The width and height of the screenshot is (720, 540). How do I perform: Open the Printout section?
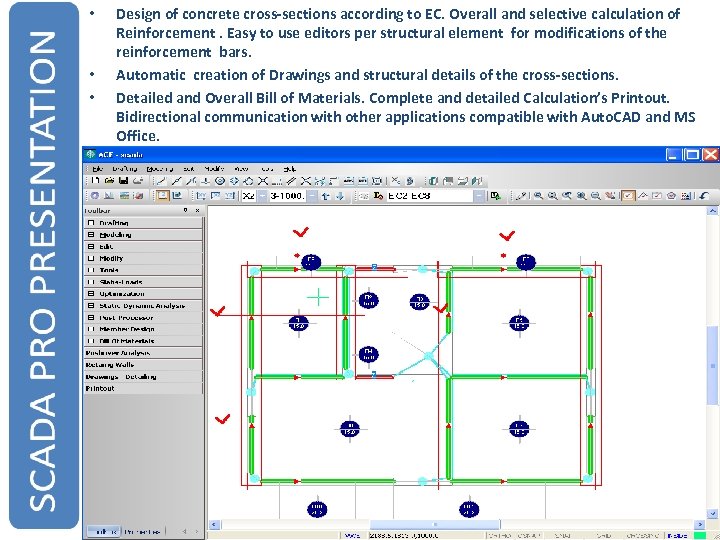(143, 388)
